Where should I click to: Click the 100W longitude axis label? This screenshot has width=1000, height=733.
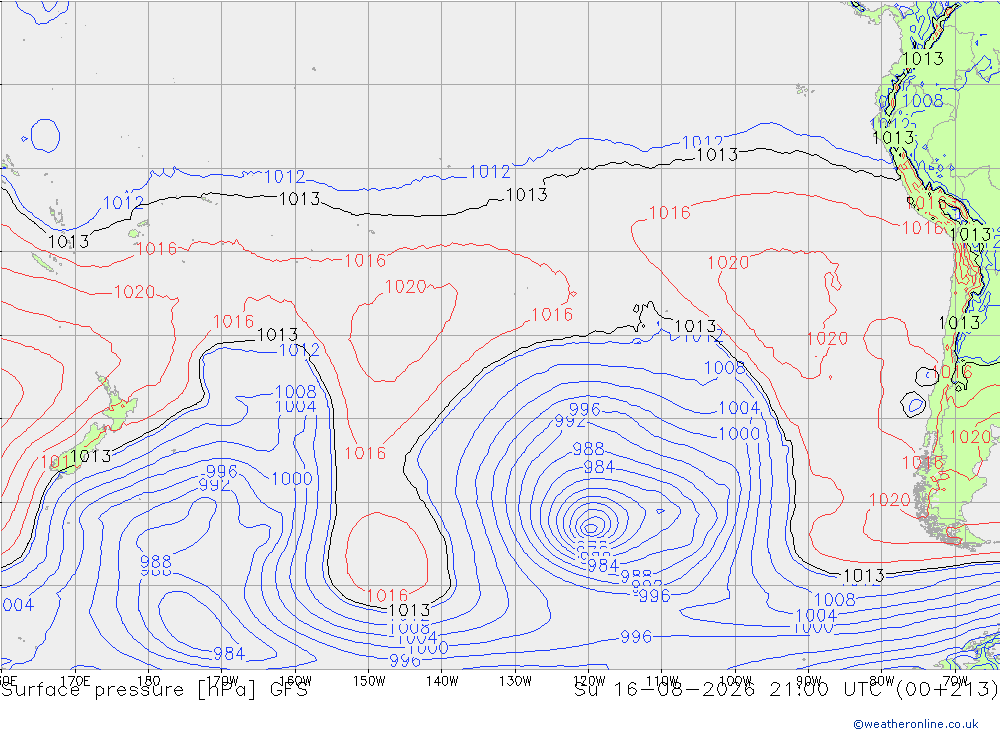coord(735,681)
